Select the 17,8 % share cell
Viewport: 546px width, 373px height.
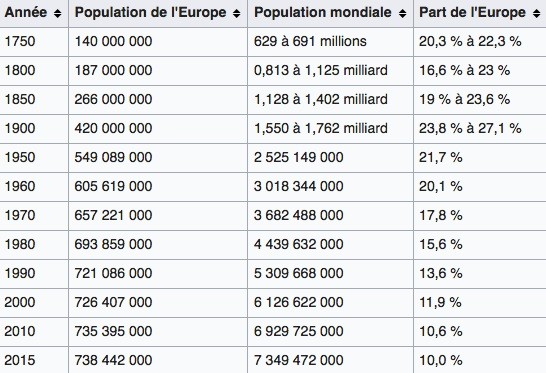point(480,215)
